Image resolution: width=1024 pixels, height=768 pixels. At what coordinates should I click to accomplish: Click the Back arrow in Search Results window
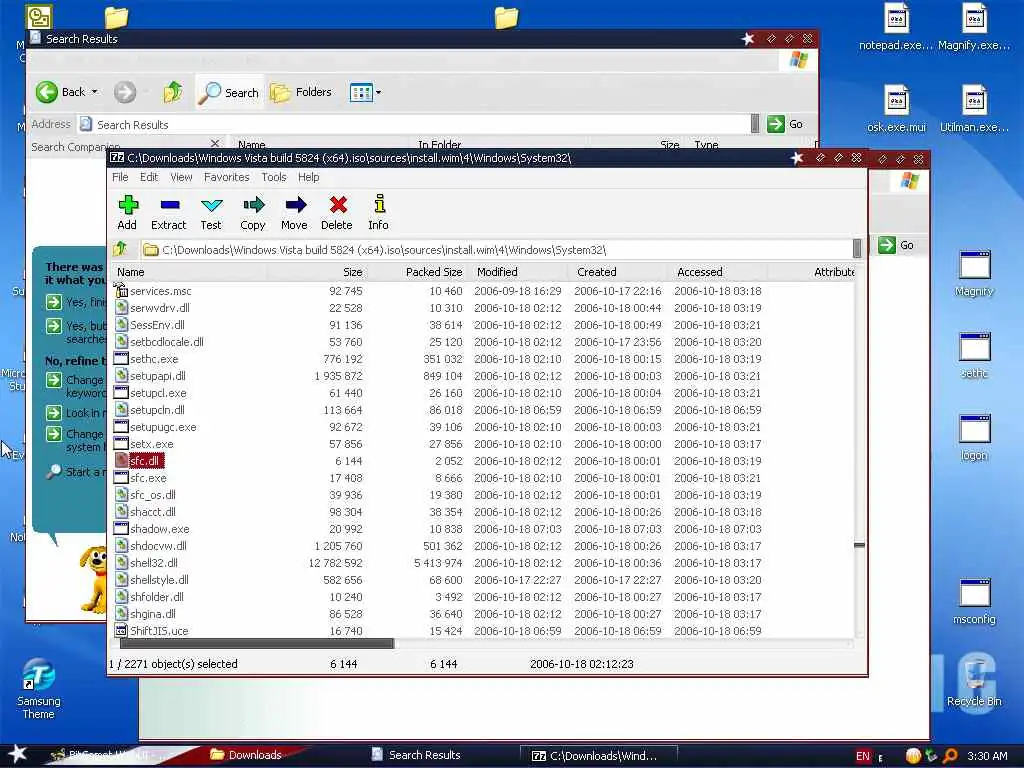[x=47, y=92]
